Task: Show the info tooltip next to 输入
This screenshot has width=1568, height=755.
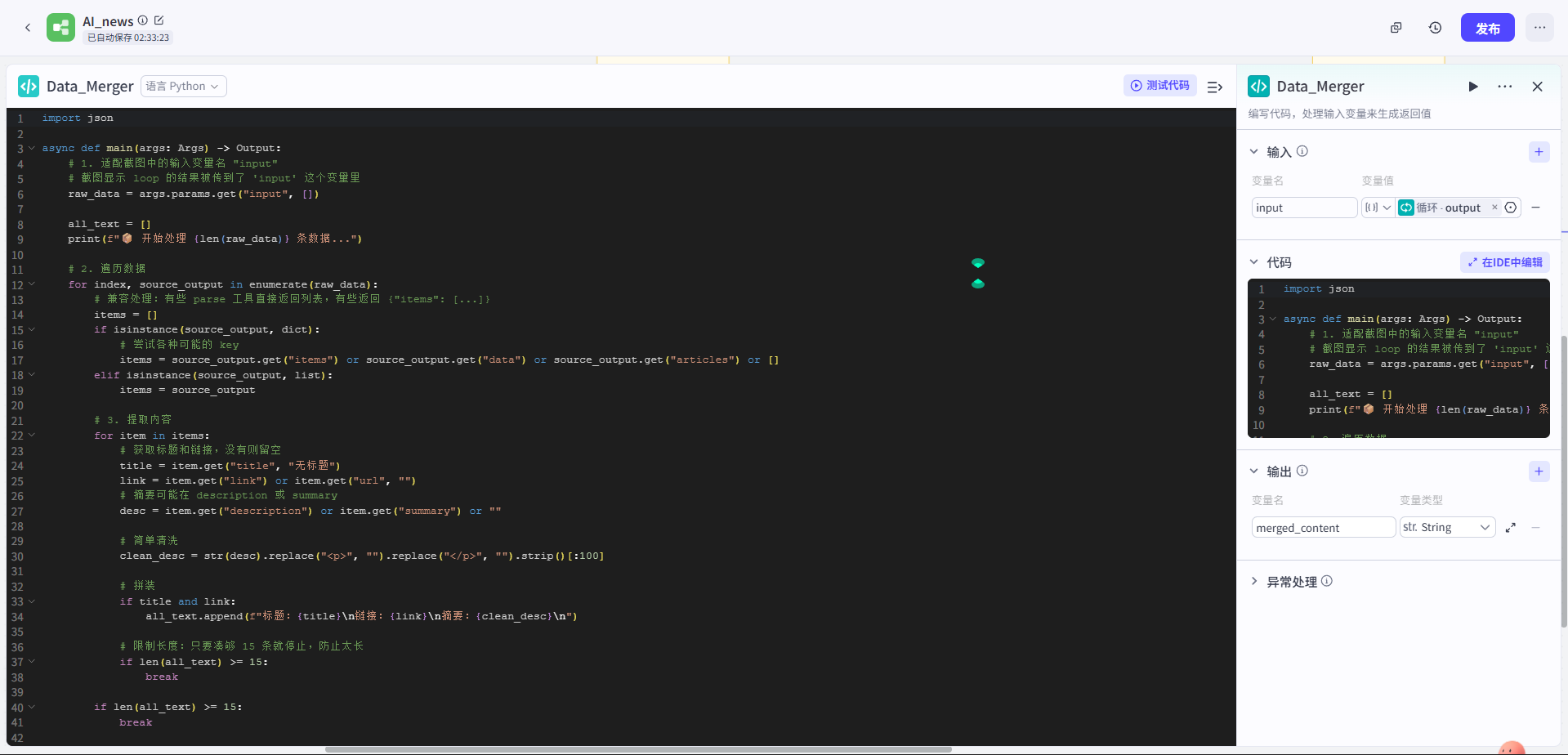Action: pyautogui.click(x=1302, y=151)
